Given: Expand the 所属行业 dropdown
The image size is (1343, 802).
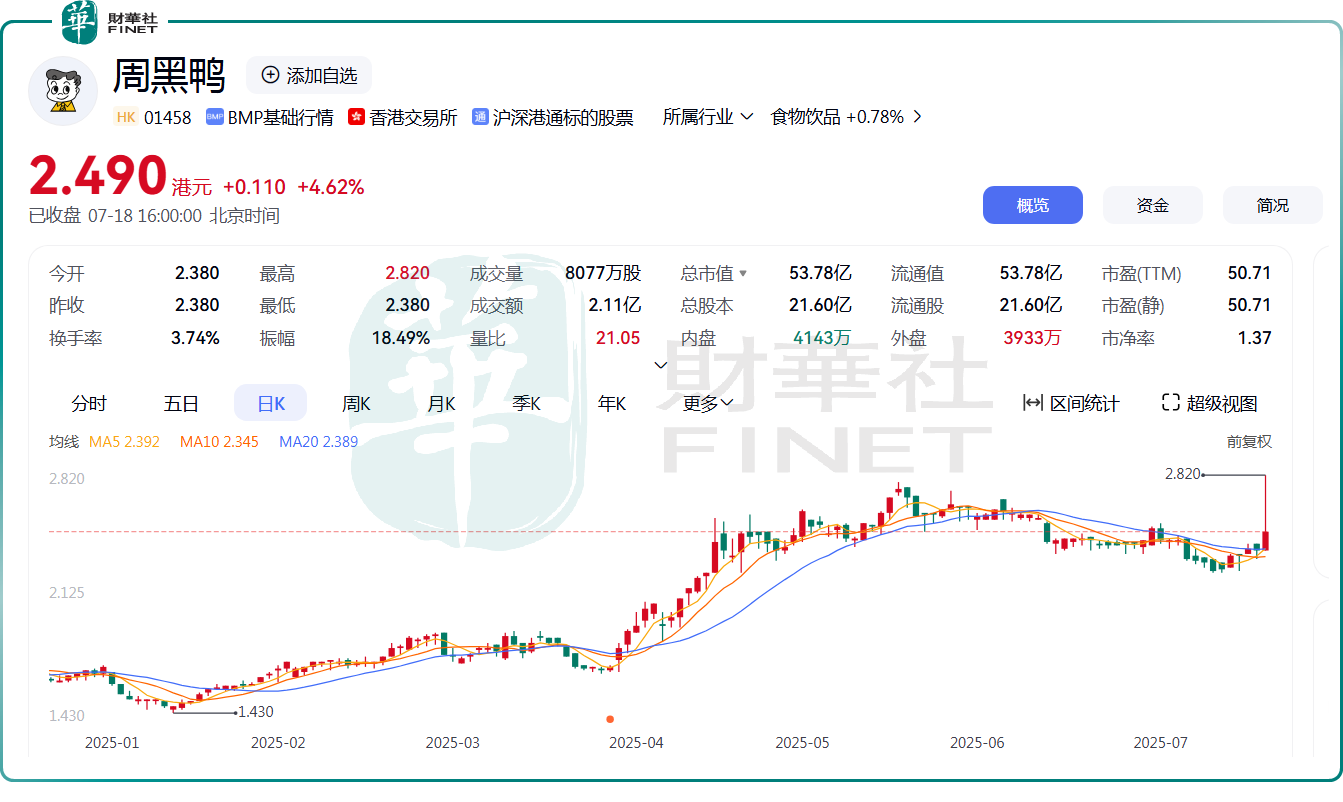Looking at the screenshot, I should [x=708, y=117].
